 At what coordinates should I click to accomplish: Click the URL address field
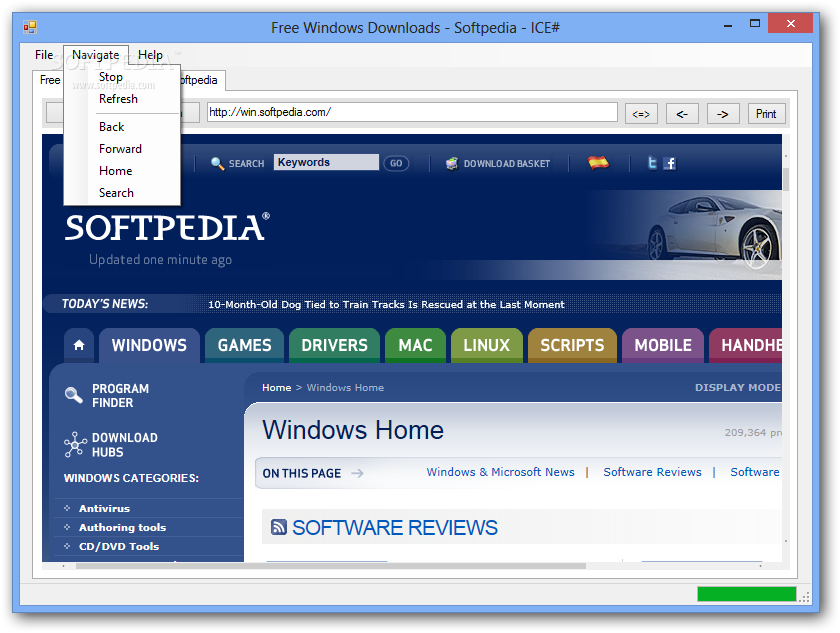[x=412, y=112]
